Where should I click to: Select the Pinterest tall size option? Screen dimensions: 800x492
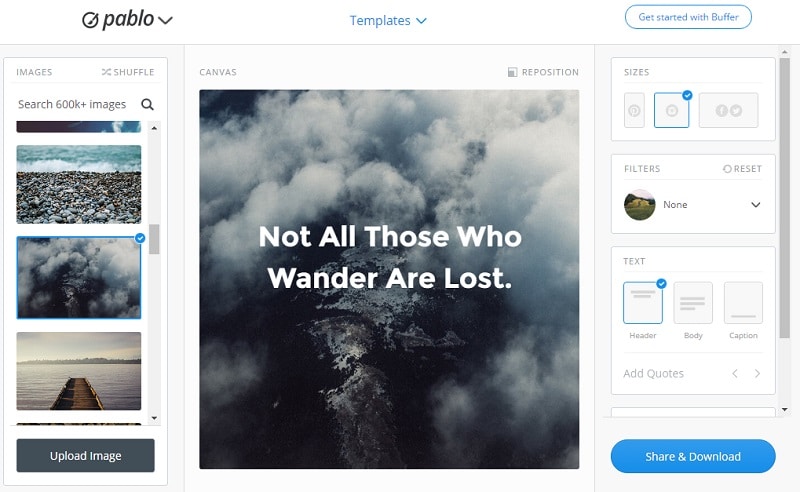[634, 110]
